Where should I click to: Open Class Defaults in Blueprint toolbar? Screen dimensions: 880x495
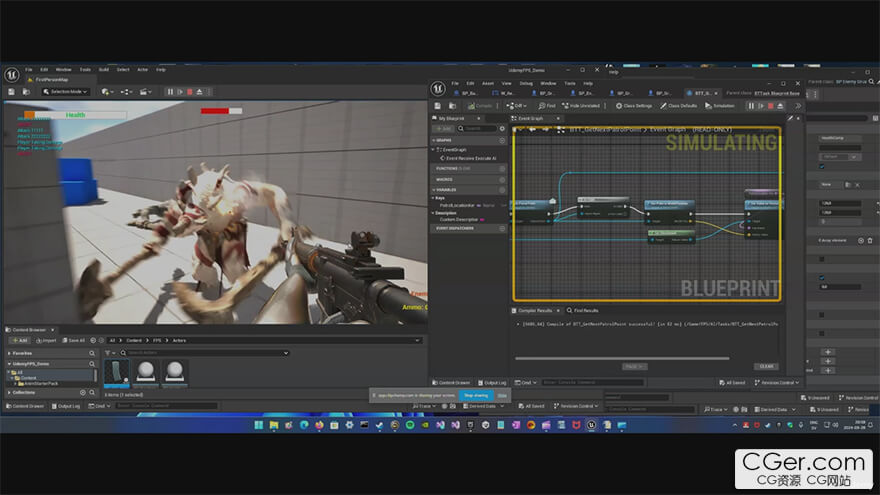click(x=679, y=106)
